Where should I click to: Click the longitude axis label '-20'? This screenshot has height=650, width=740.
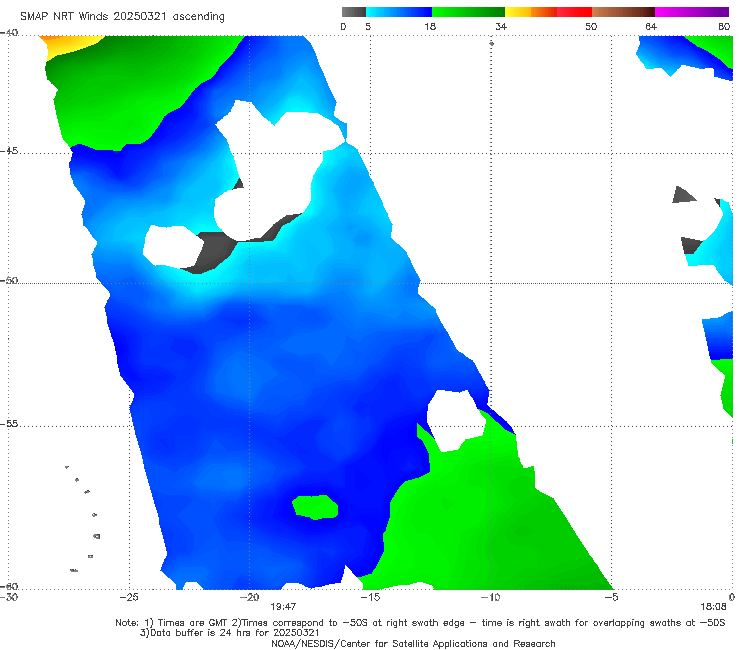pos(250,597)
